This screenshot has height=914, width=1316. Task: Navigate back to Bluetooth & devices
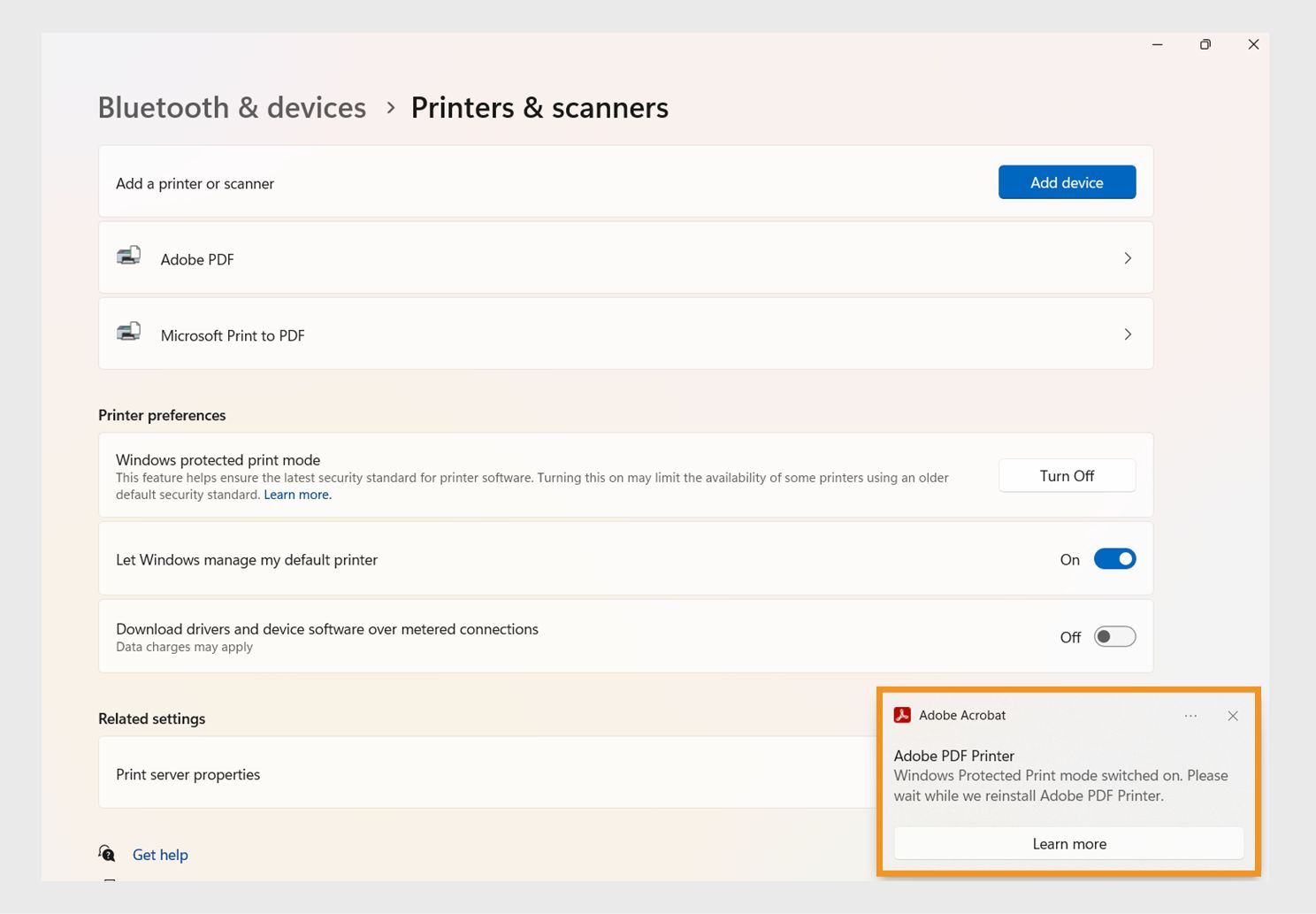[232, 107]
